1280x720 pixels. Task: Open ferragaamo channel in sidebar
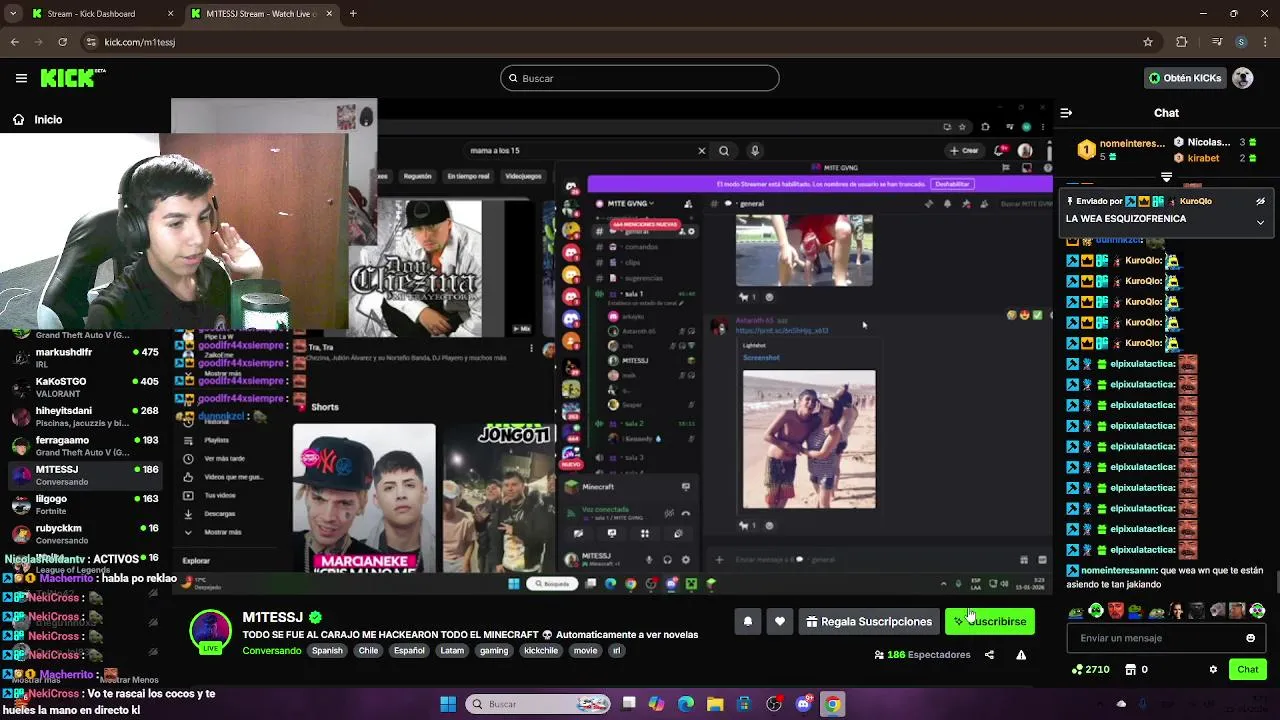pos(84,446)
